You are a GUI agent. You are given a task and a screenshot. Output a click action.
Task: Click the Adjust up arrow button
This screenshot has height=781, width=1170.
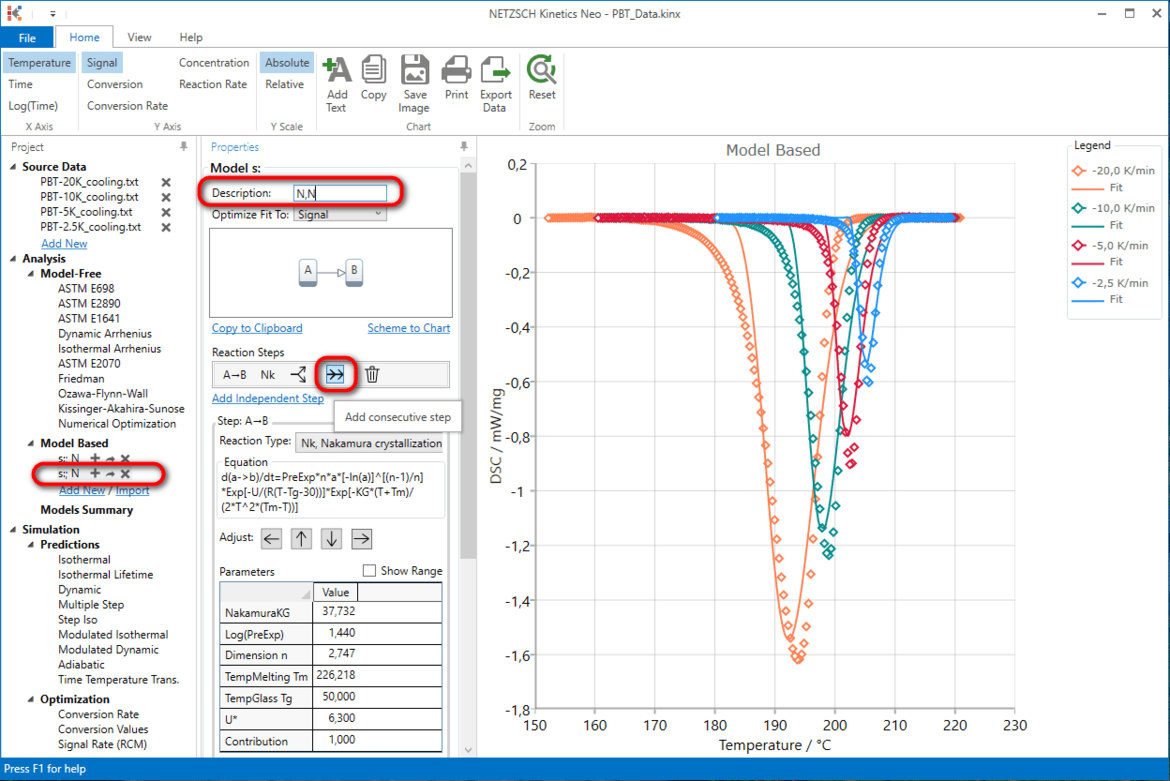coord(301,539)
